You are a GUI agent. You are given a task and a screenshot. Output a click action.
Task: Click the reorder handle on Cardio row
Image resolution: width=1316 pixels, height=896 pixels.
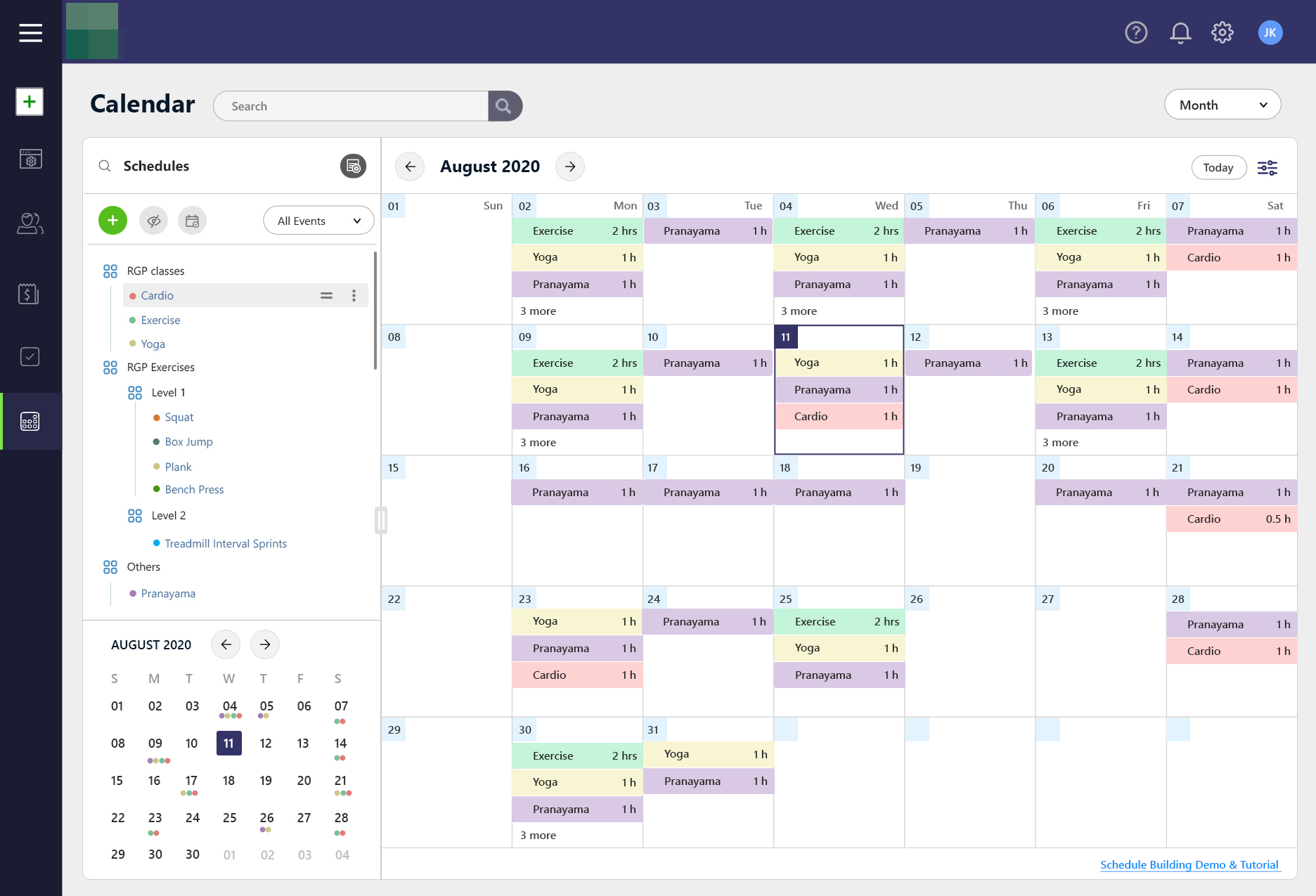326,296
